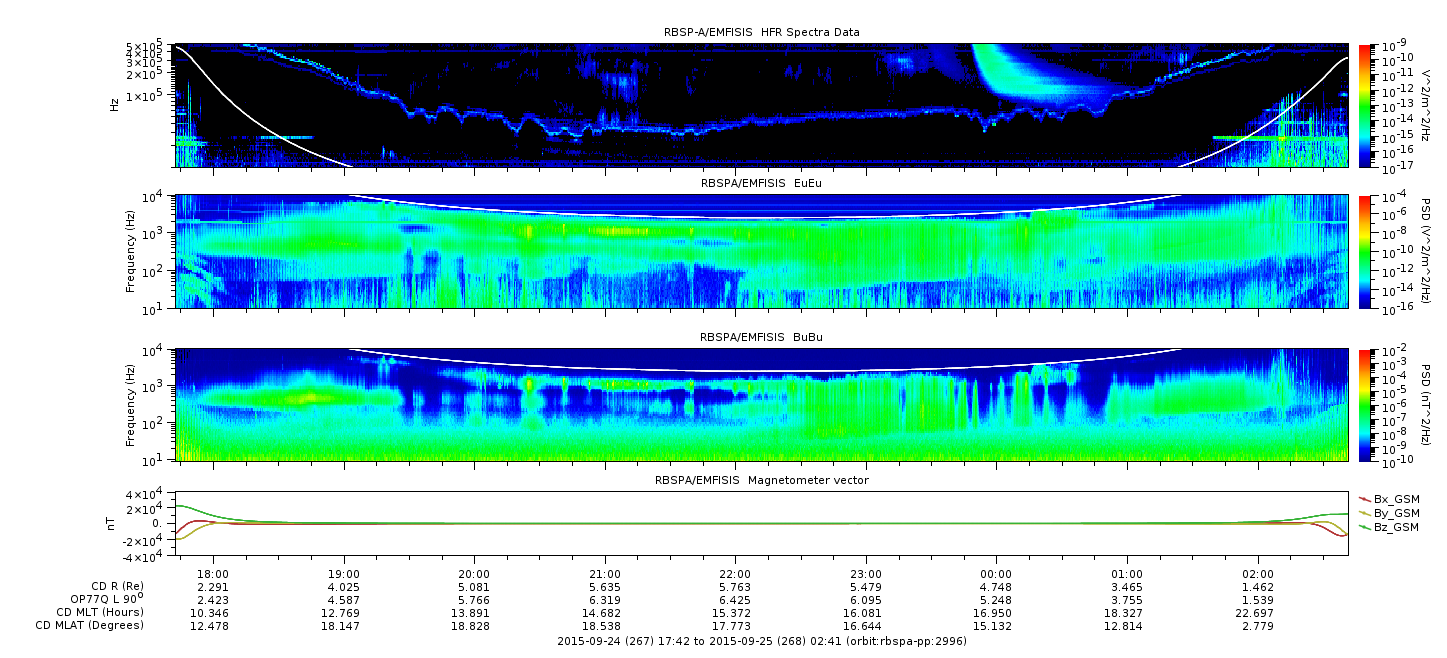
Task: Select the Bx_GSM legend entry
Action: (x=1395, y=498)
